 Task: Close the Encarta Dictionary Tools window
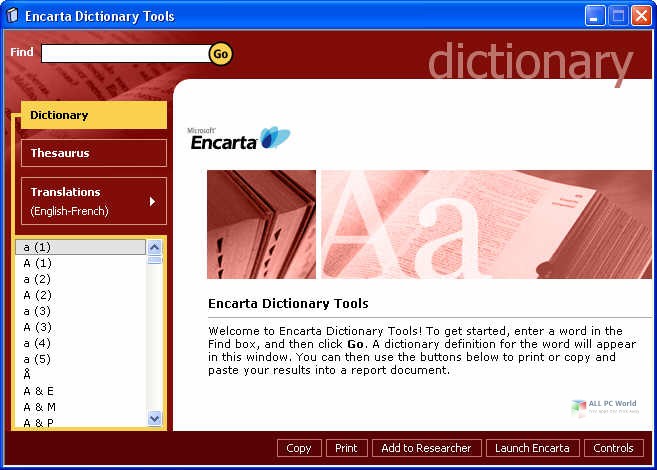641,16
